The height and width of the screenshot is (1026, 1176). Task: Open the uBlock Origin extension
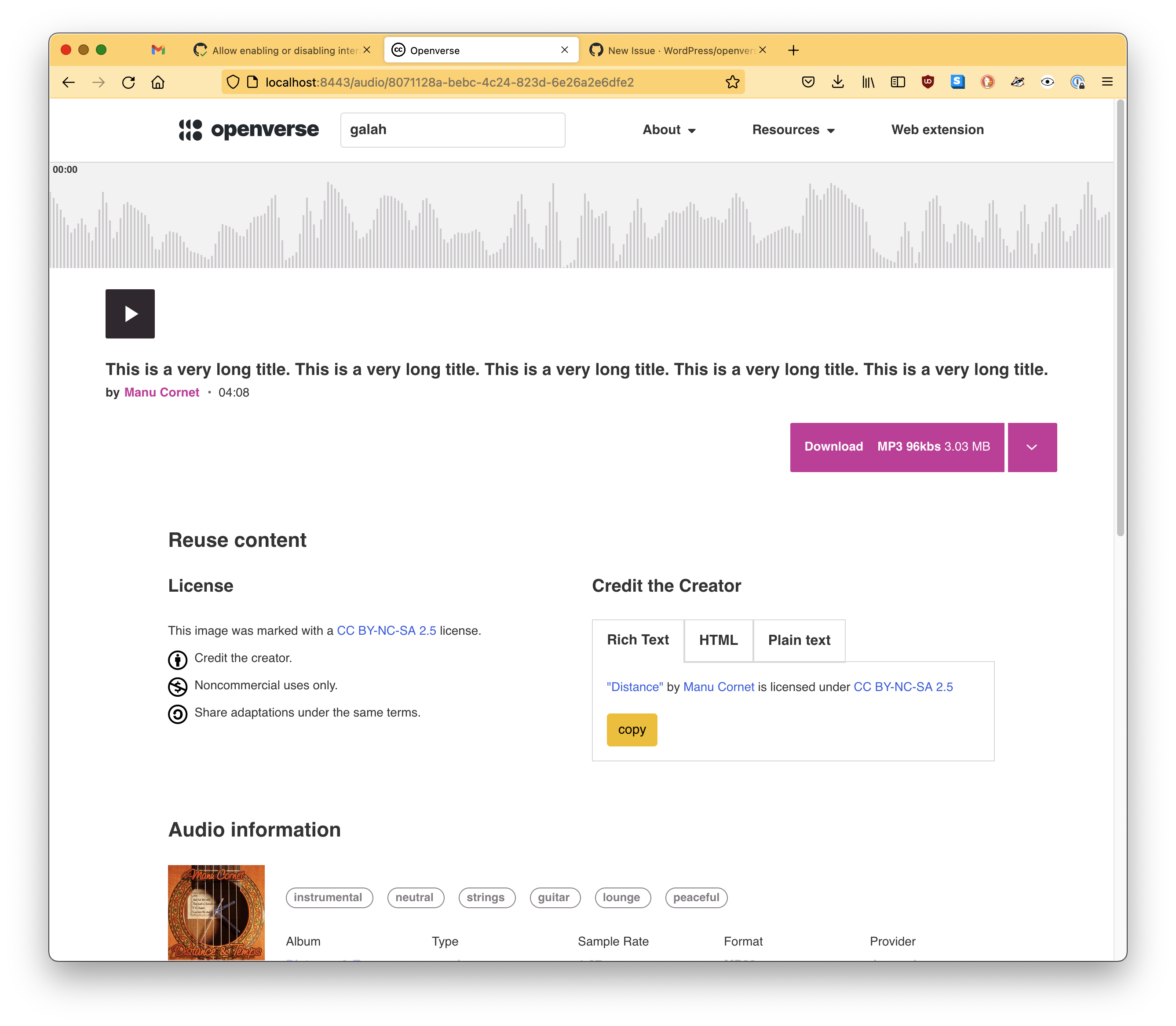click(x=928, y=83)
